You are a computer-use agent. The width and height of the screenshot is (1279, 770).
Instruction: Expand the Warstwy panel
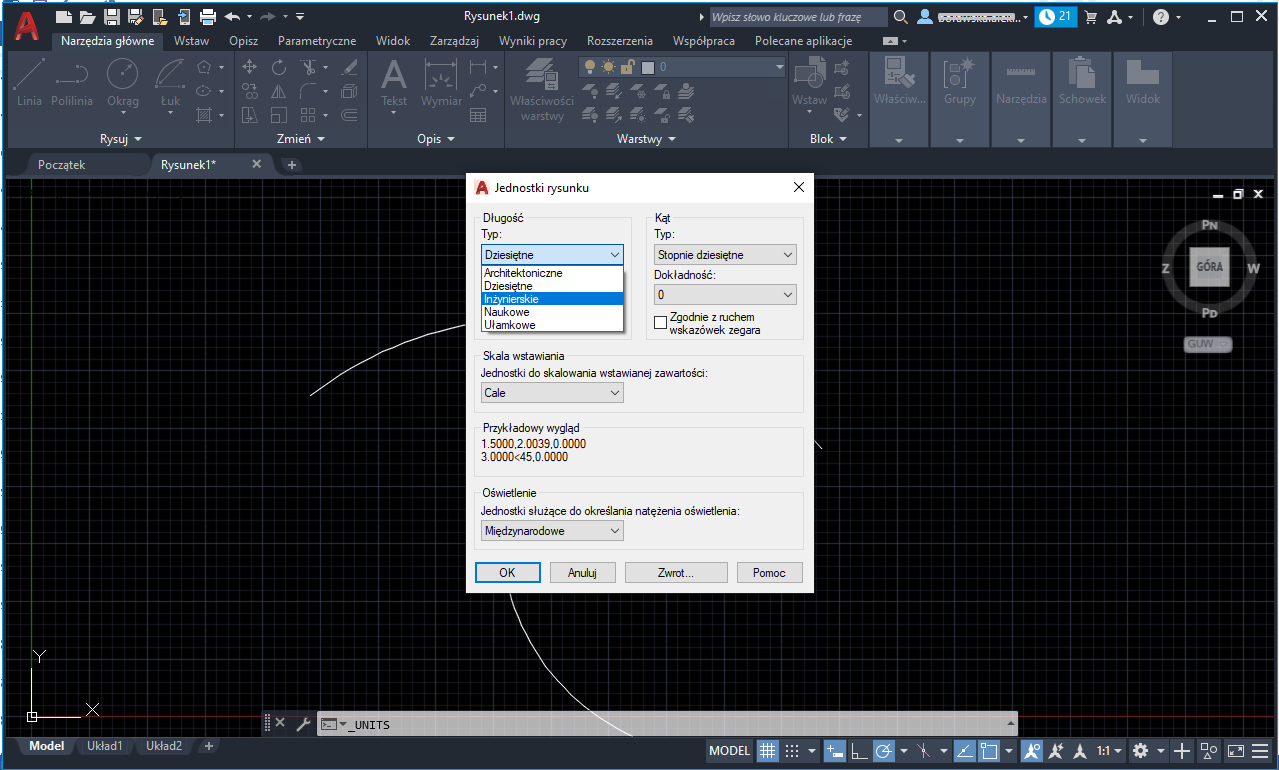point(646,139)
